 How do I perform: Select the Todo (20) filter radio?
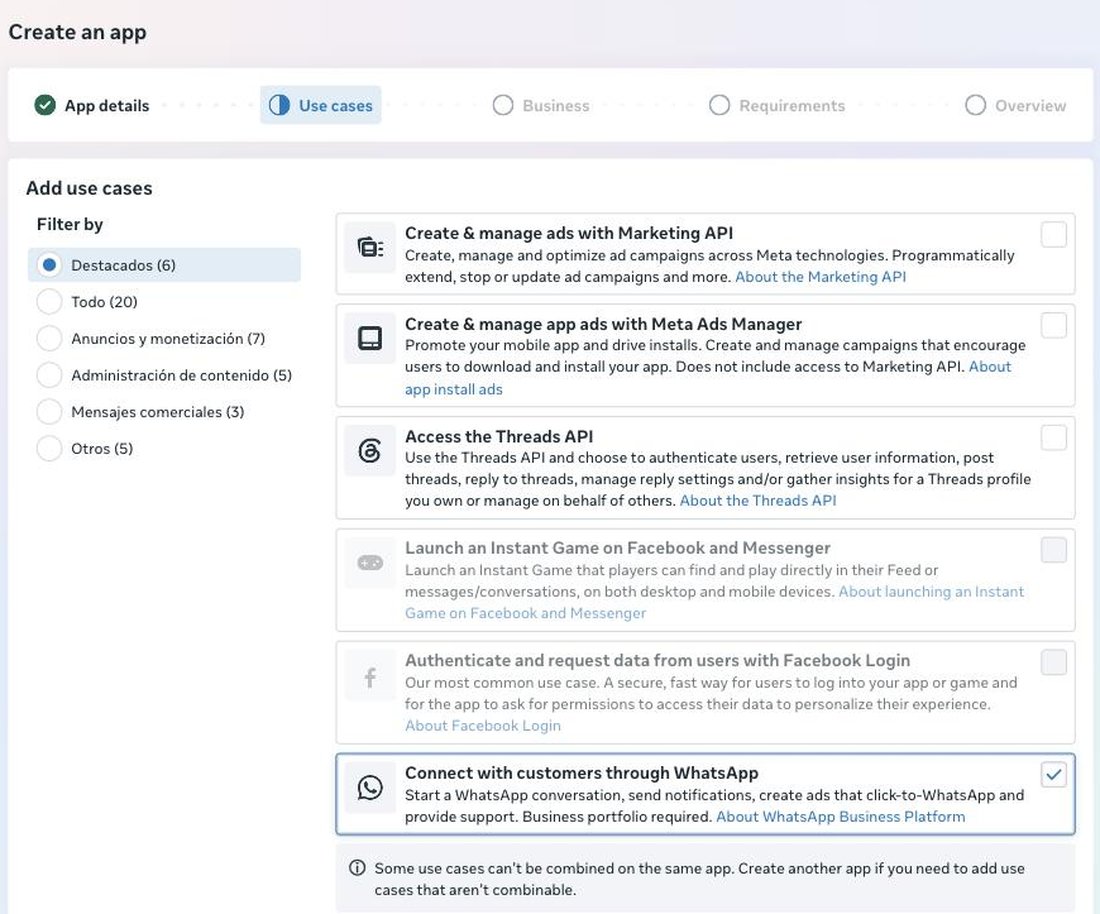(x=49, y=302)
